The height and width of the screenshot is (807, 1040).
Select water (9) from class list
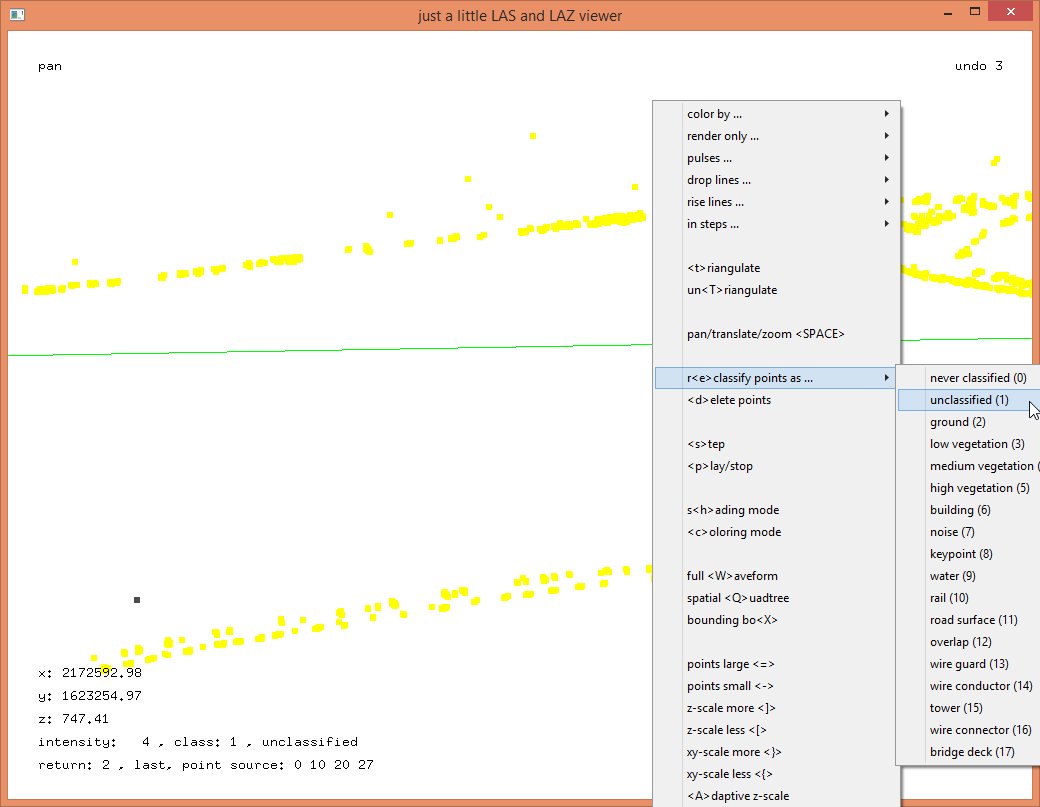[x=952, y=576]
